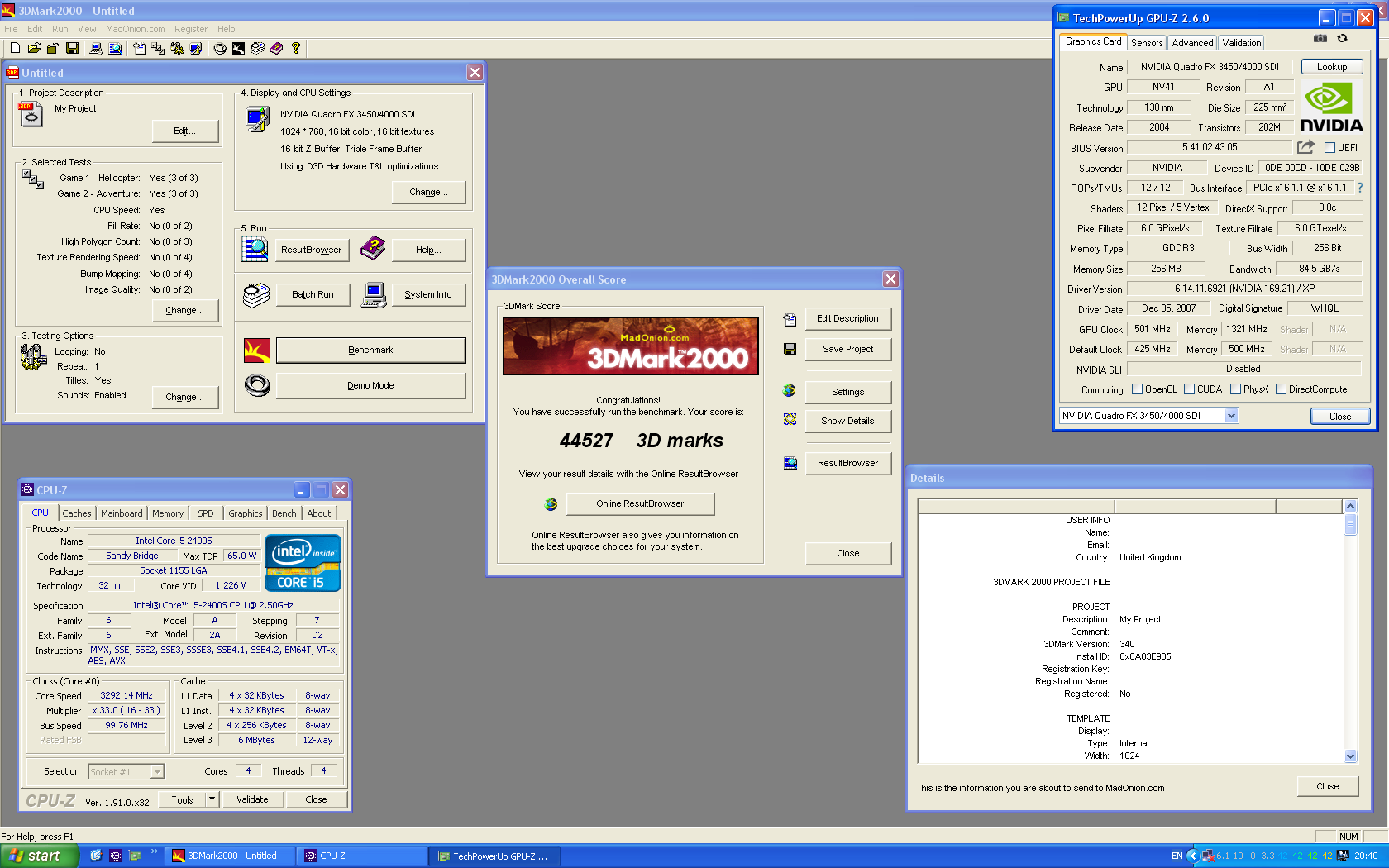Click the icon beside Show Details button

(x=790, y=420)
